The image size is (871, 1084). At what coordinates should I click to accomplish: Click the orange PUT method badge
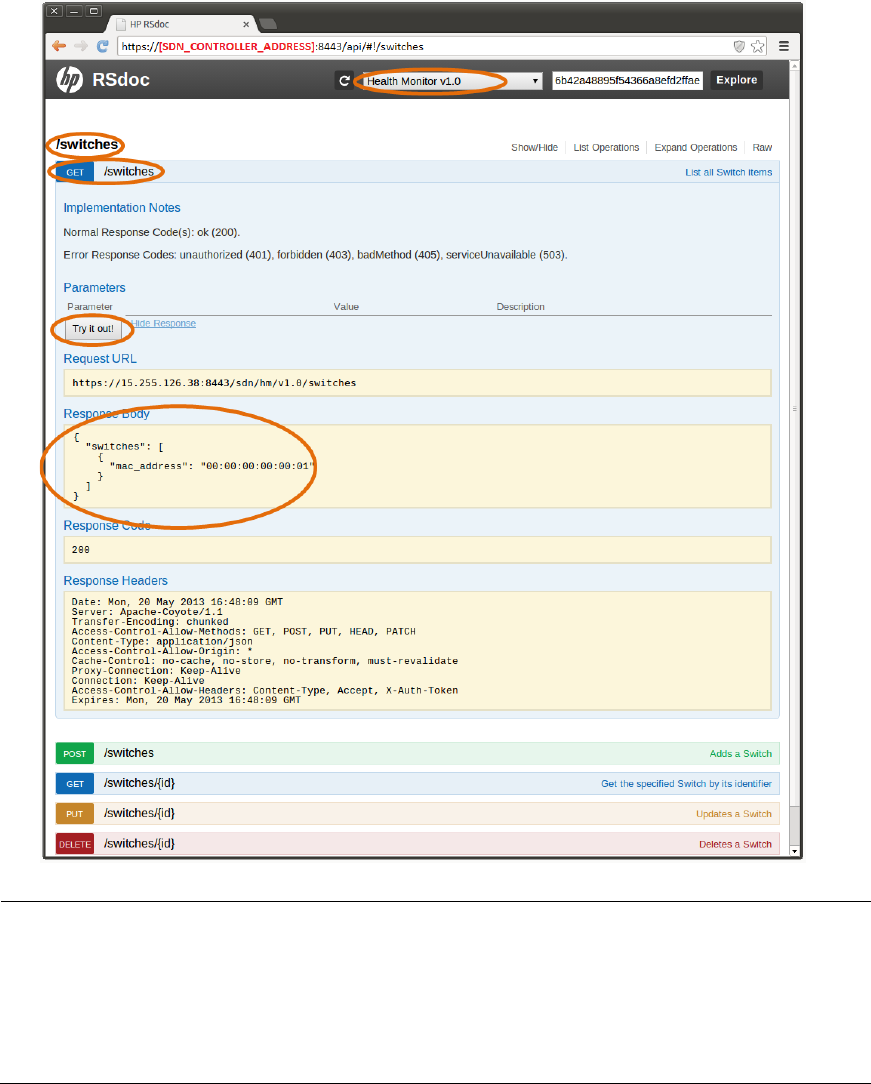pos(75,814)
